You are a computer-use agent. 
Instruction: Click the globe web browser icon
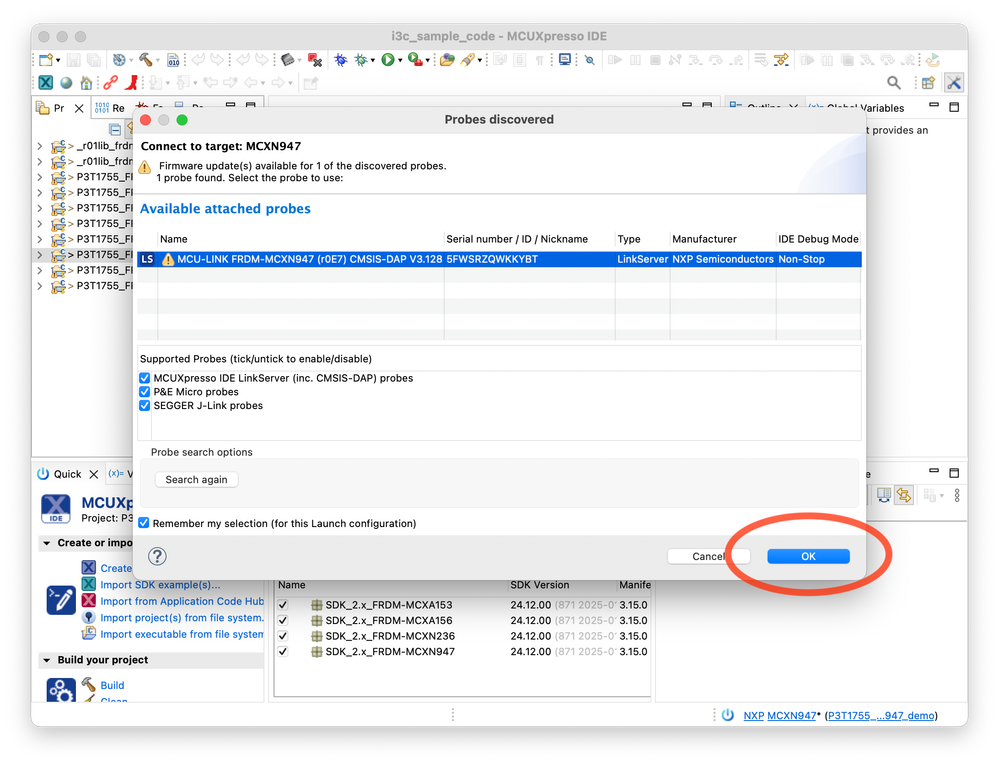(66, 83)
